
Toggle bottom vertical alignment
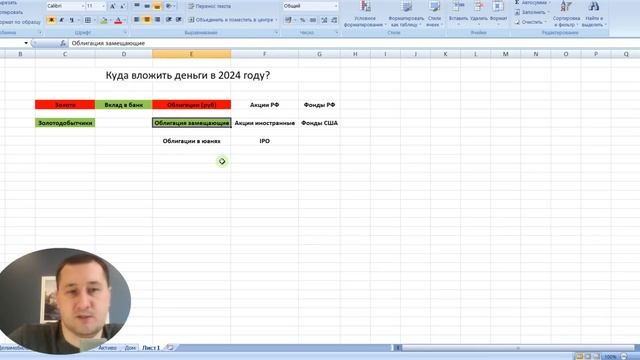point(157,6)
